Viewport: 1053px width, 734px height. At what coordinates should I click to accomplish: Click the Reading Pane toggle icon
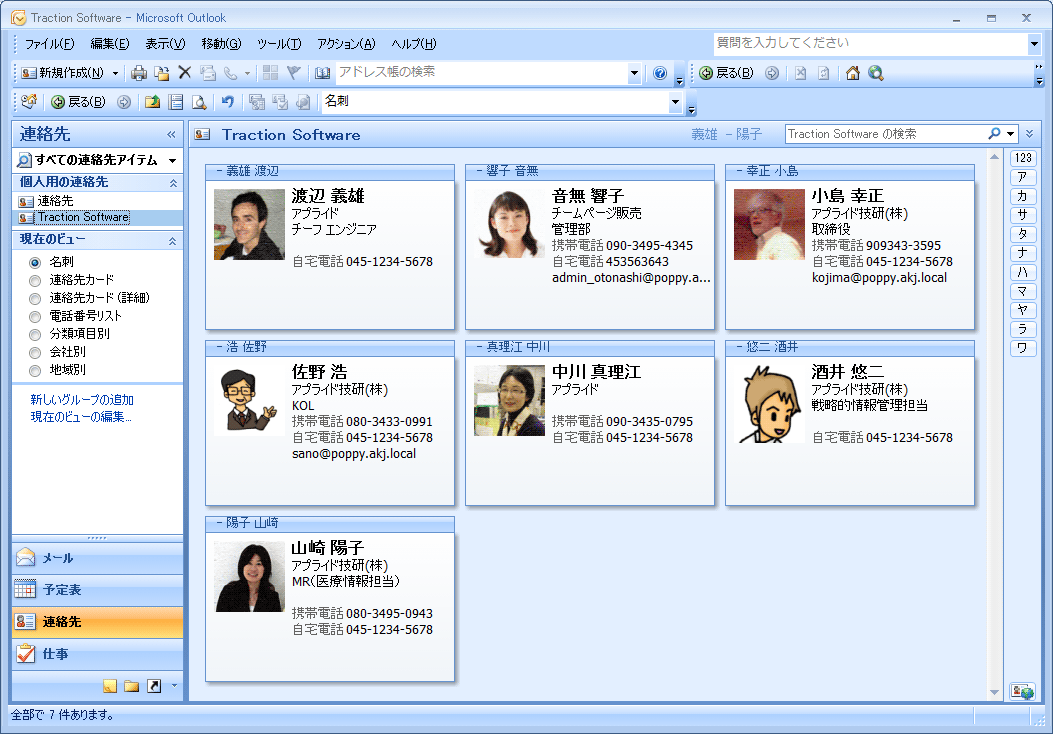[x=176, y=101]
